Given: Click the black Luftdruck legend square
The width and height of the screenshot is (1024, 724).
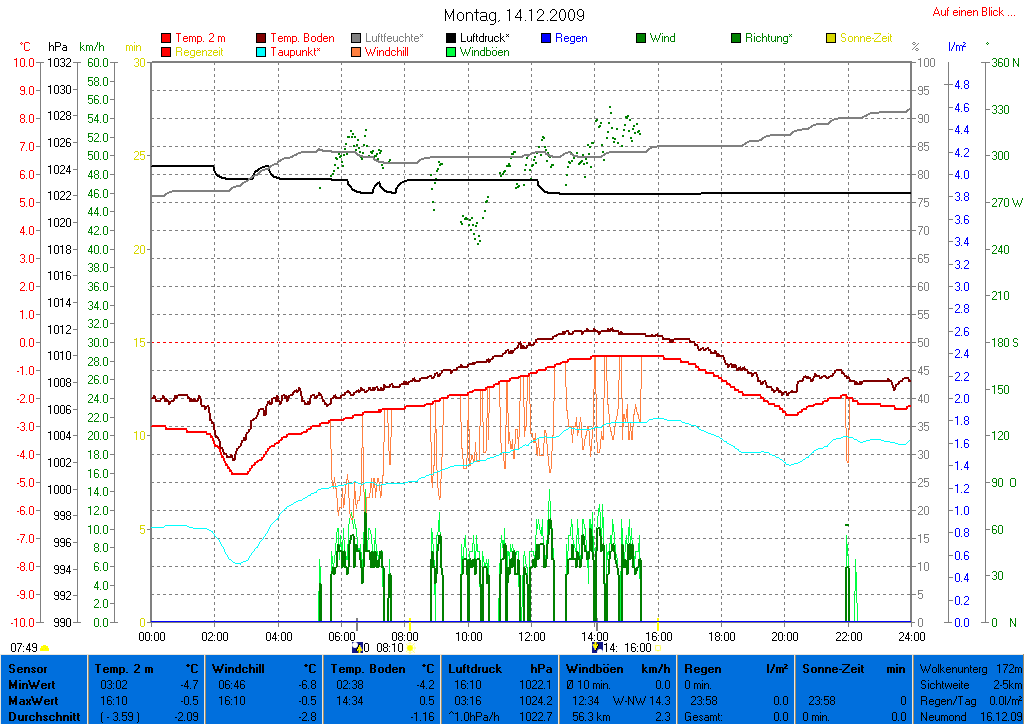Looking at the screenshot, I should click(451, 38).
